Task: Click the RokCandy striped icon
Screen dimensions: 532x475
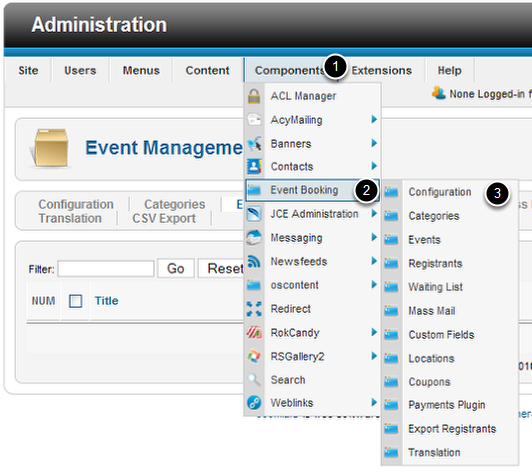Action: (x=254, y=333)
